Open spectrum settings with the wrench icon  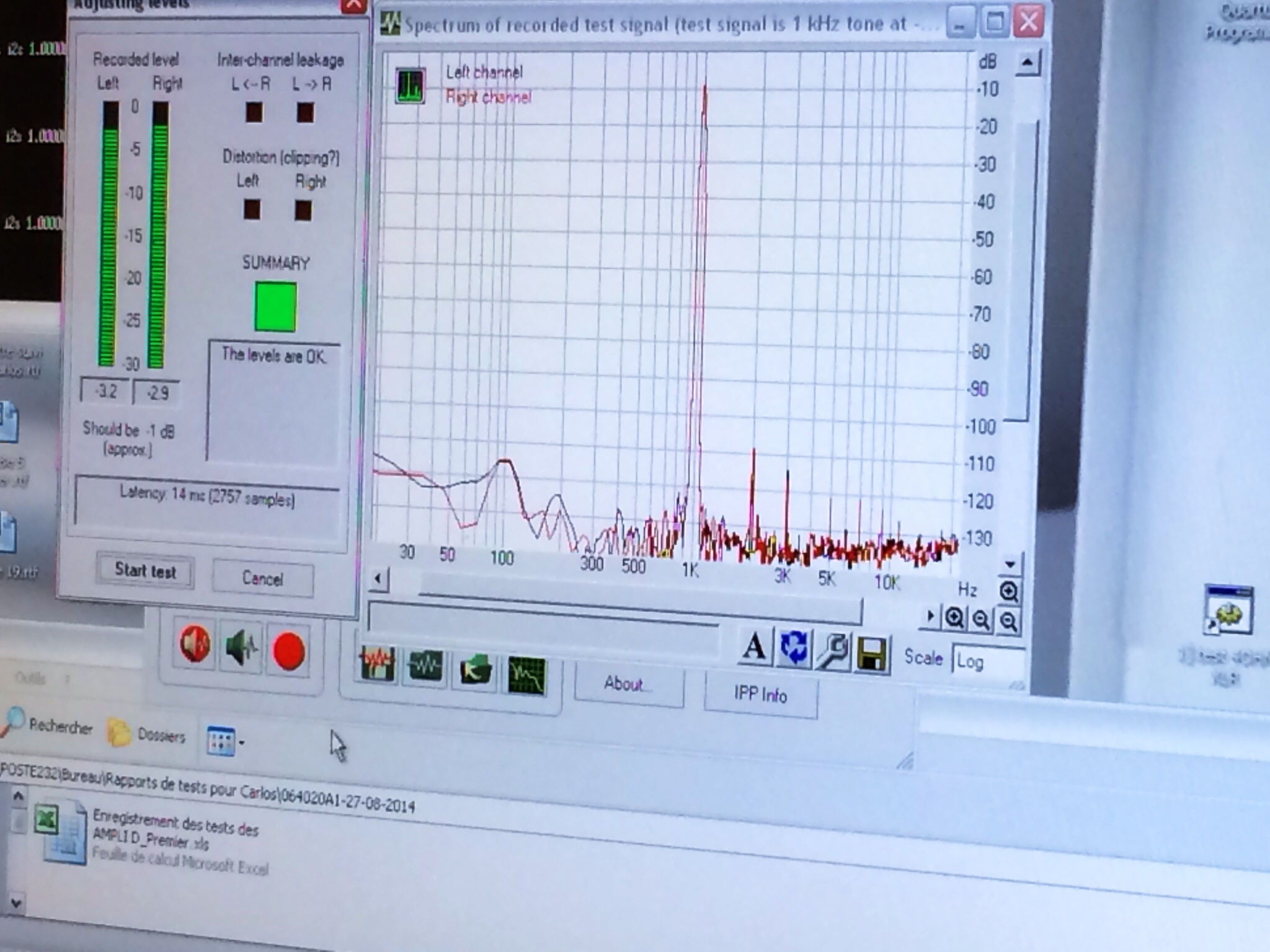click(832, 651)
